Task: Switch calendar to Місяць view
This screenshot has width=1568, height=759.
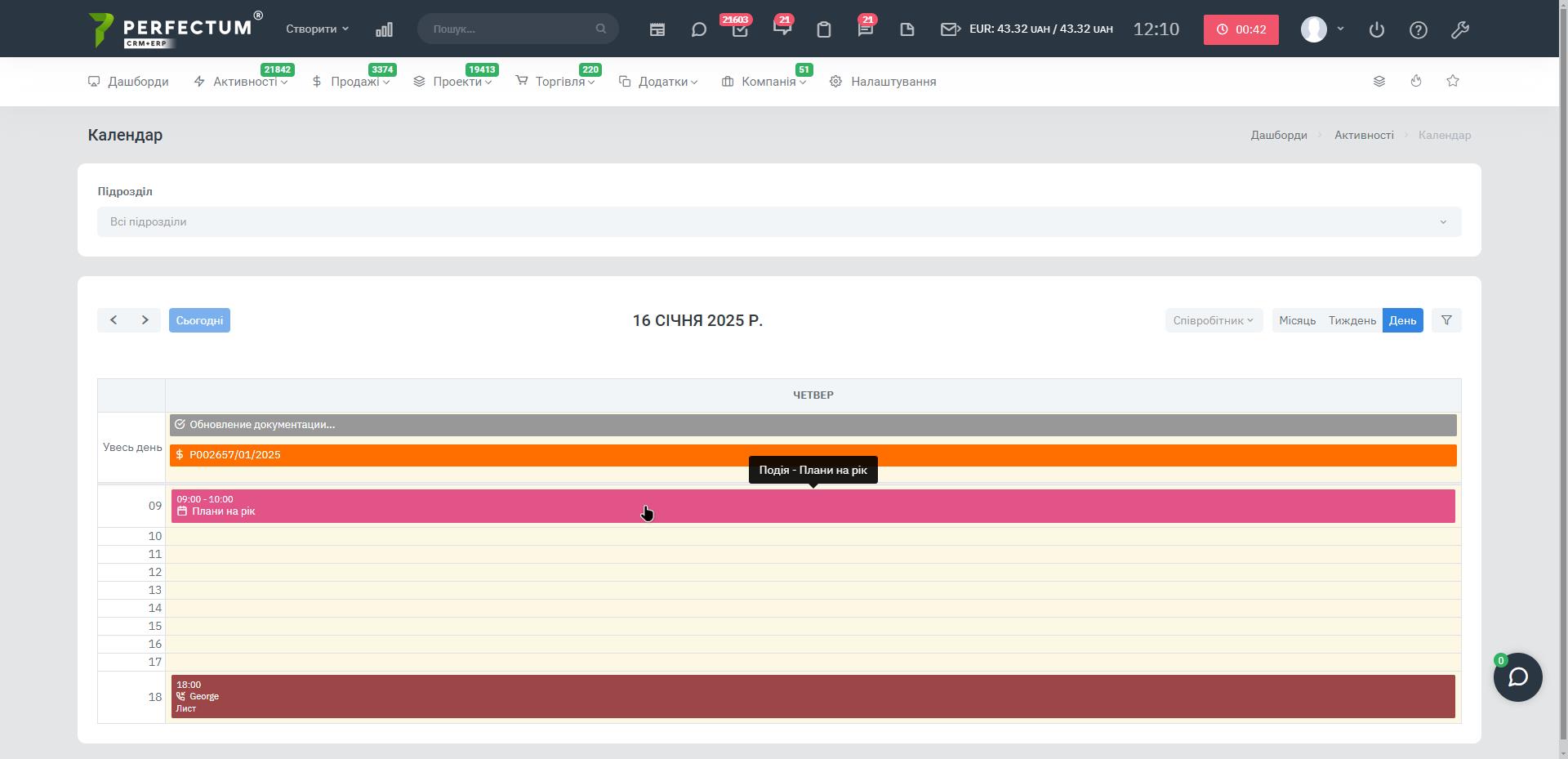Action: (x=1297, y=320)
